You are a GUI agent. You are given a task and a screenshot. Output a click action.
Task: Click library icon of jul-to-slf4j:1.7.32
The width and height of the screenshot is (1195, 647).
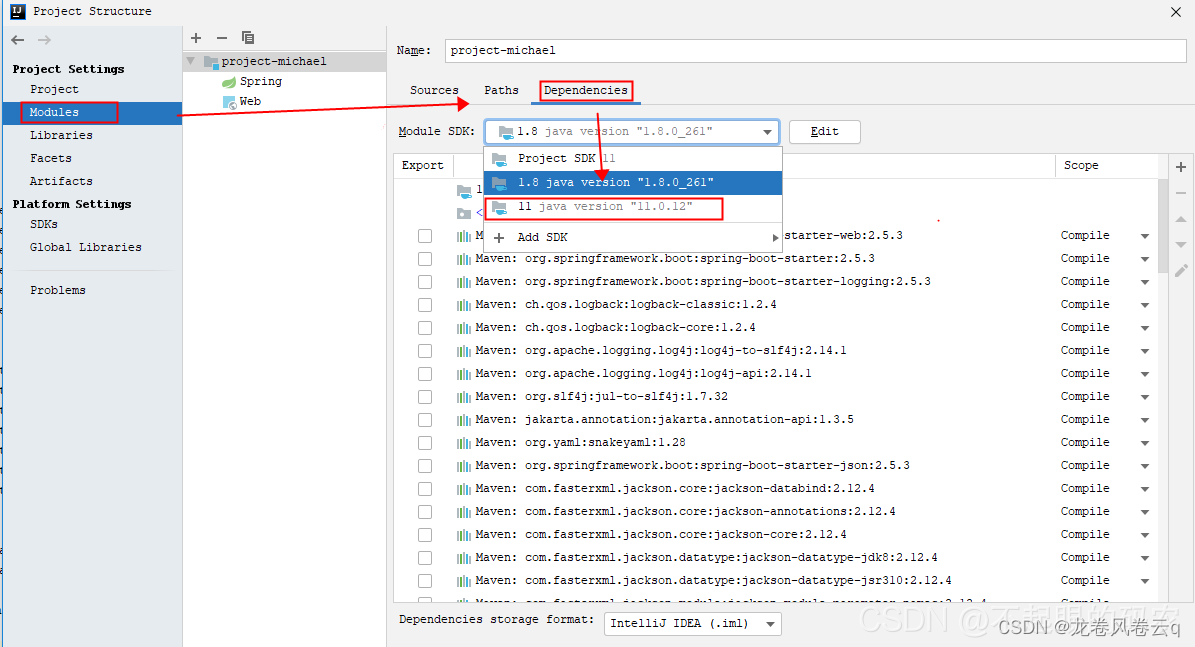click(463, 397)
